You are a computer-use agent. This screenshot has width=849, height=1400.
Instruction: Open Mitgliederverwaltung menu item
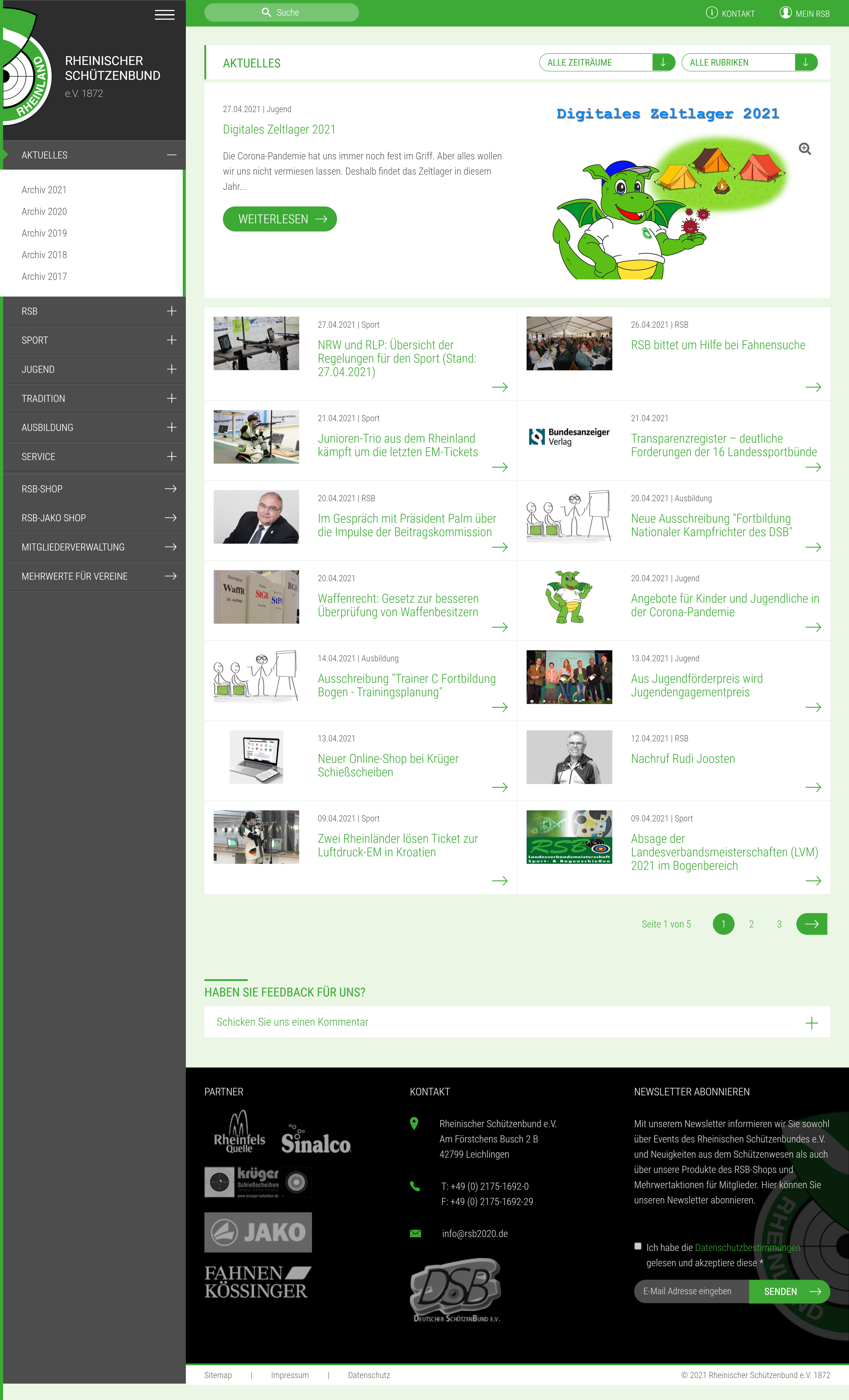point(94,547)
